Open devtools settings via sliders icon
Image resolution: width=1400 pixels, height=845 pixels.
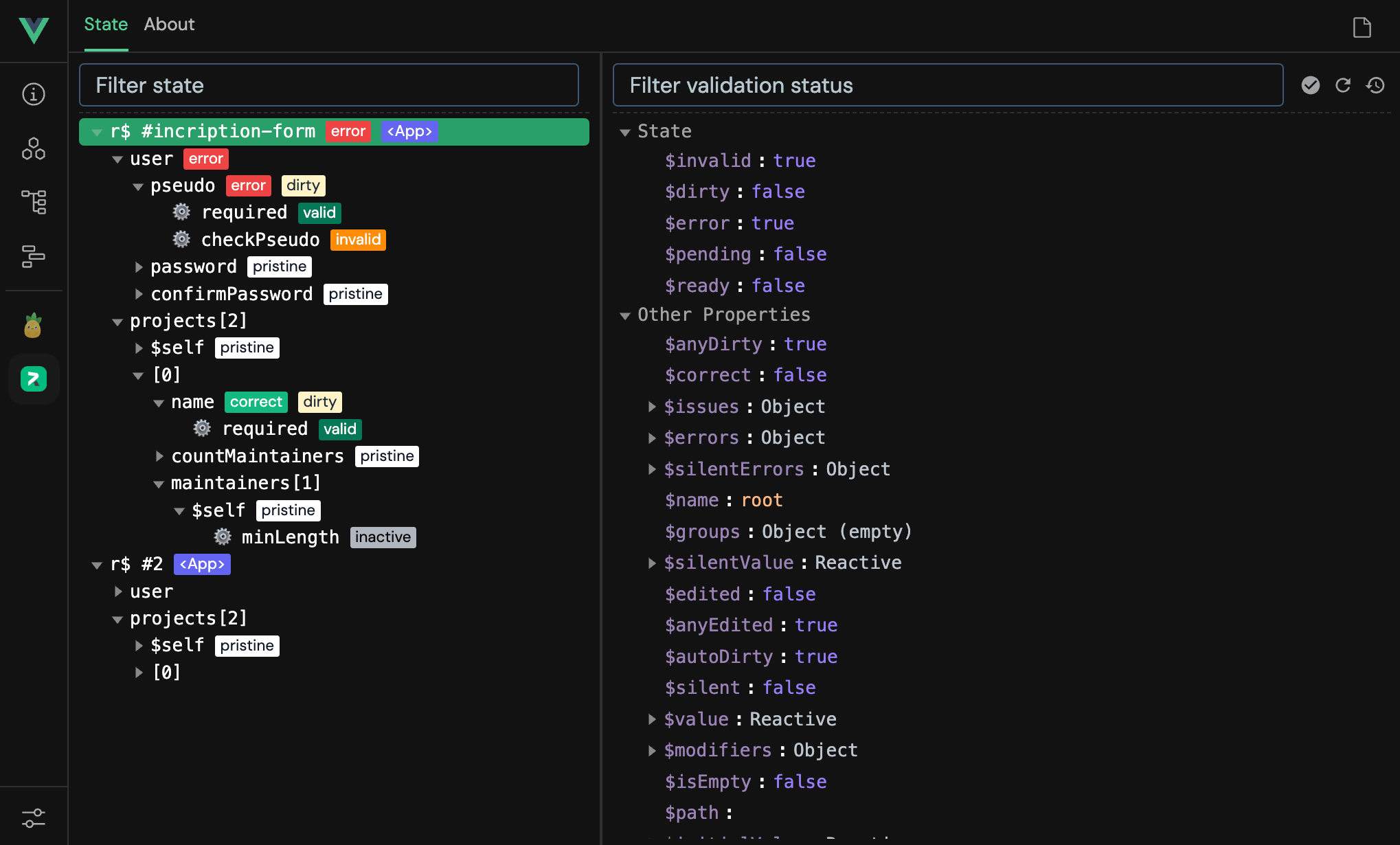point(33,818)
